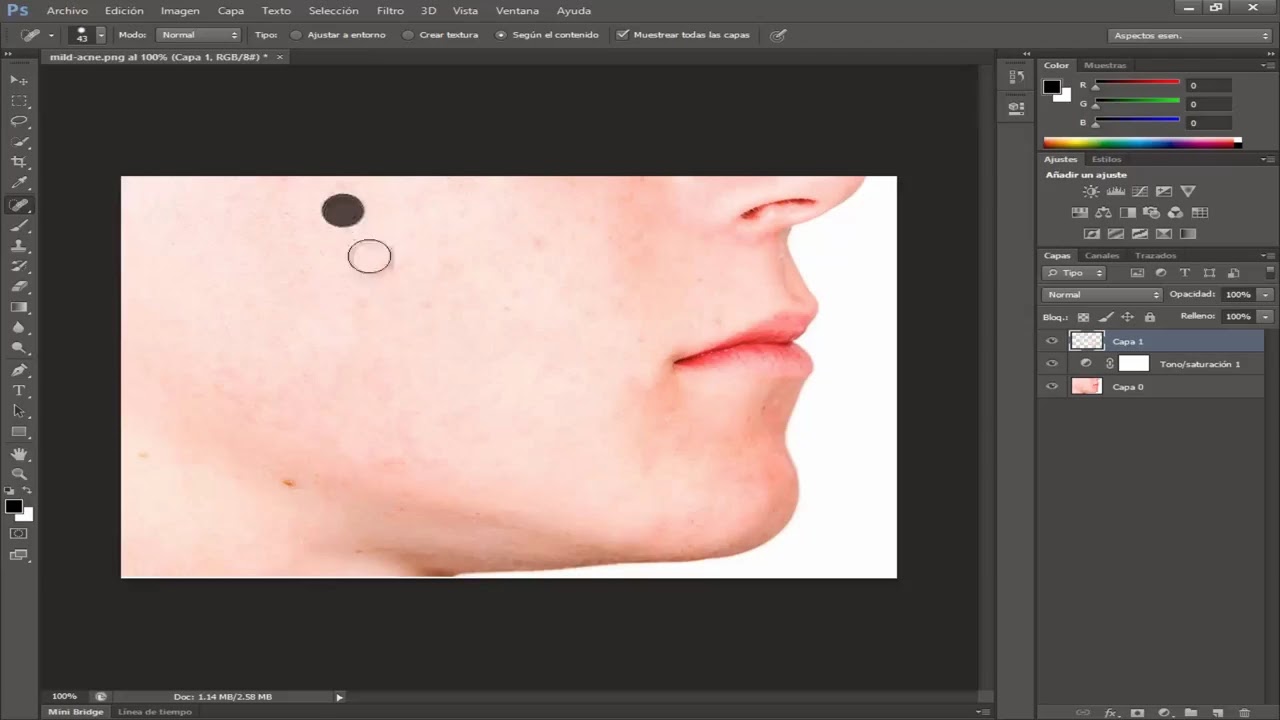
Task: Open the 'Aspectos esen.' workspace dropdown
Action: [1190, 35]
